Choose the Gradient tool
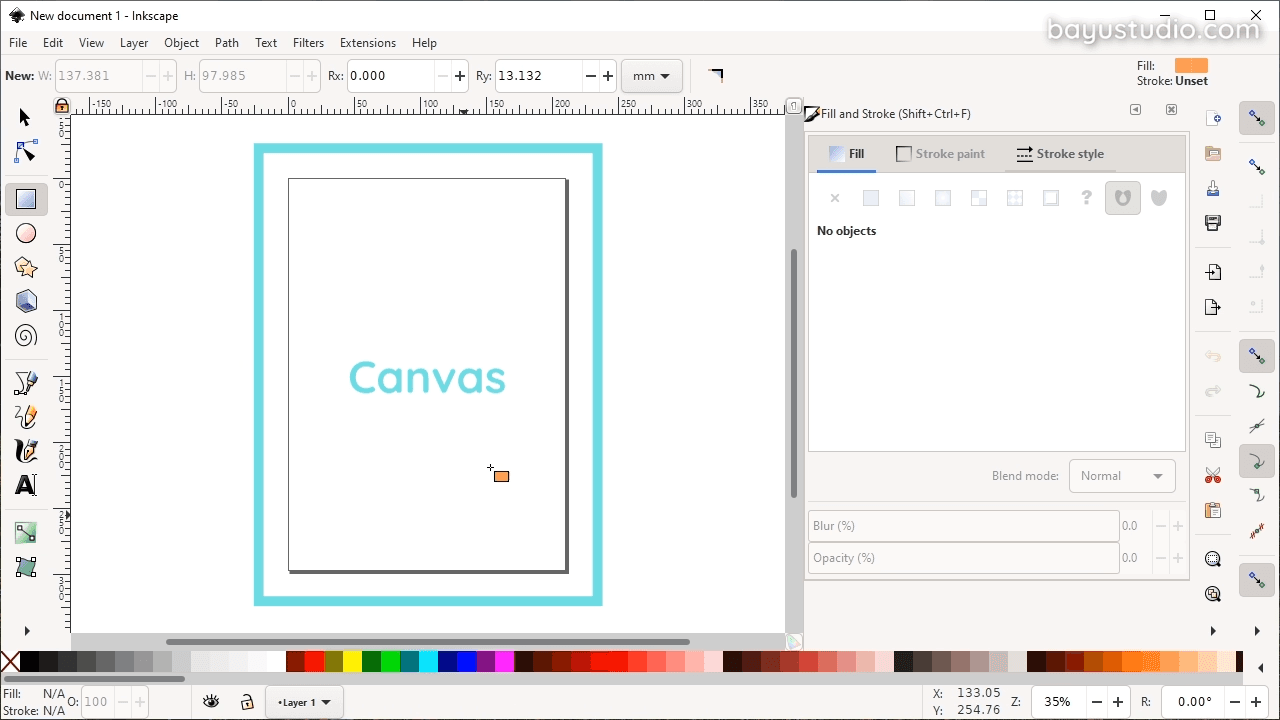This screenshot has height=720, width=1280. [x=25, y=533]
